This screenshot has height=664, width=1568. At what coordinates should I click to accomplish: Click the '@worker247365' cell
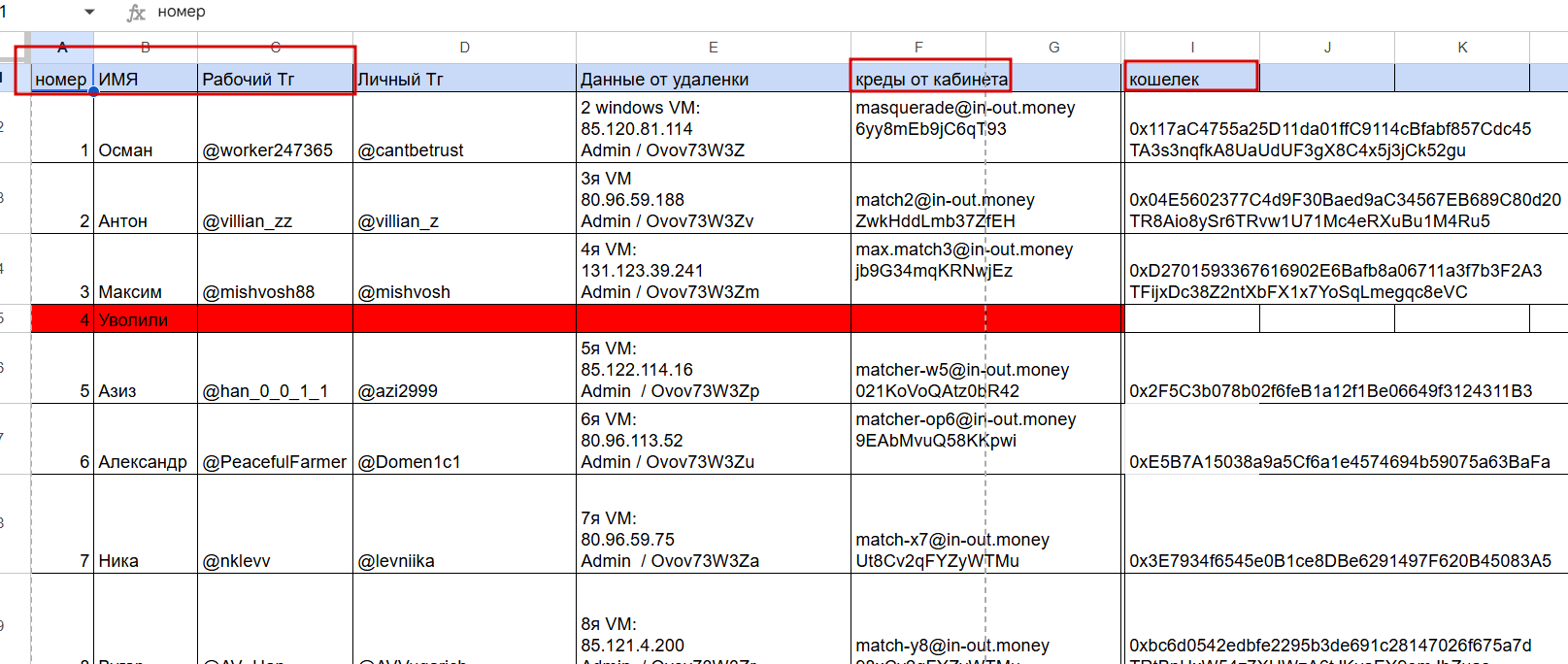tap(276, 127)
